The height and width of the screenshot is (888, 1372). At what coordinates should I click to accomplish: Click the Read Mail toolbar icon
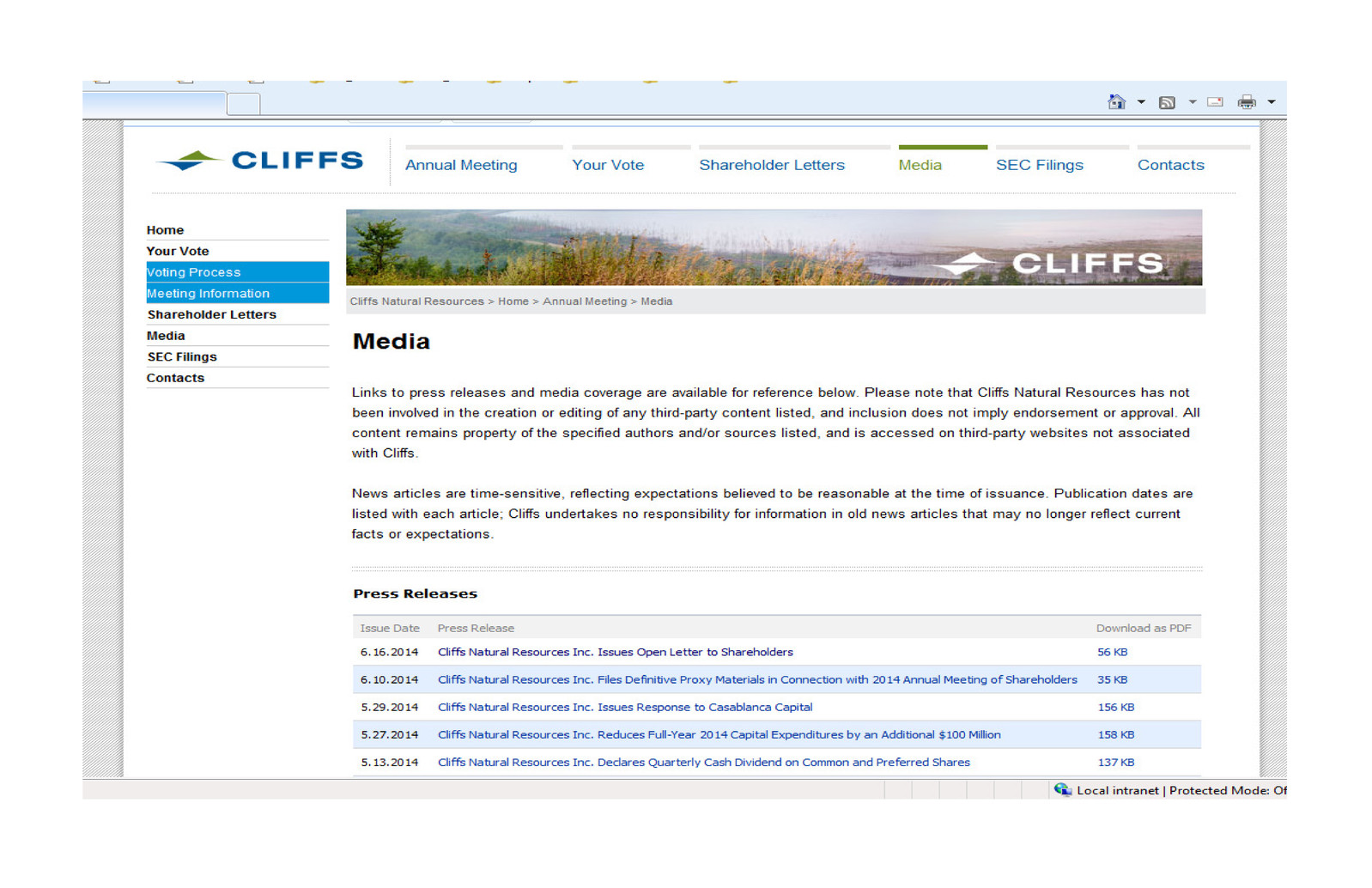coord(1215,102)
